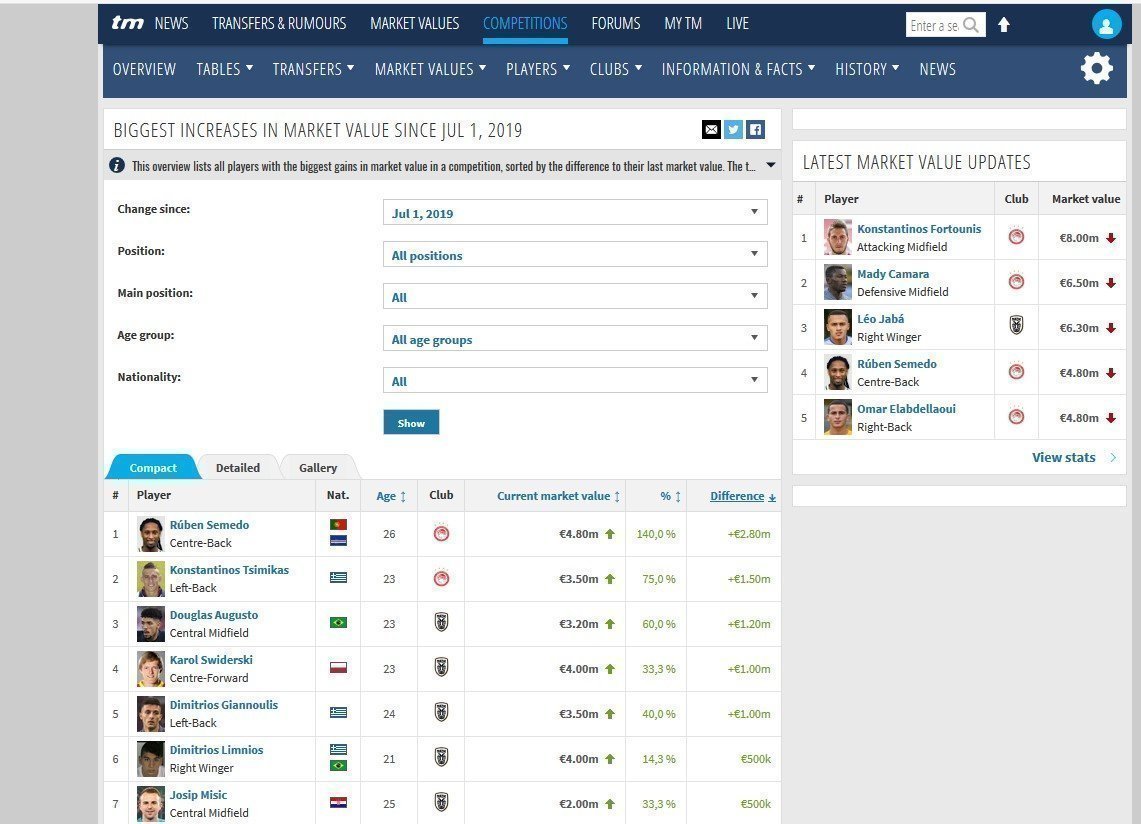
Task: Open Konstantinos Fortounis player link
Action: pos(919,229)
